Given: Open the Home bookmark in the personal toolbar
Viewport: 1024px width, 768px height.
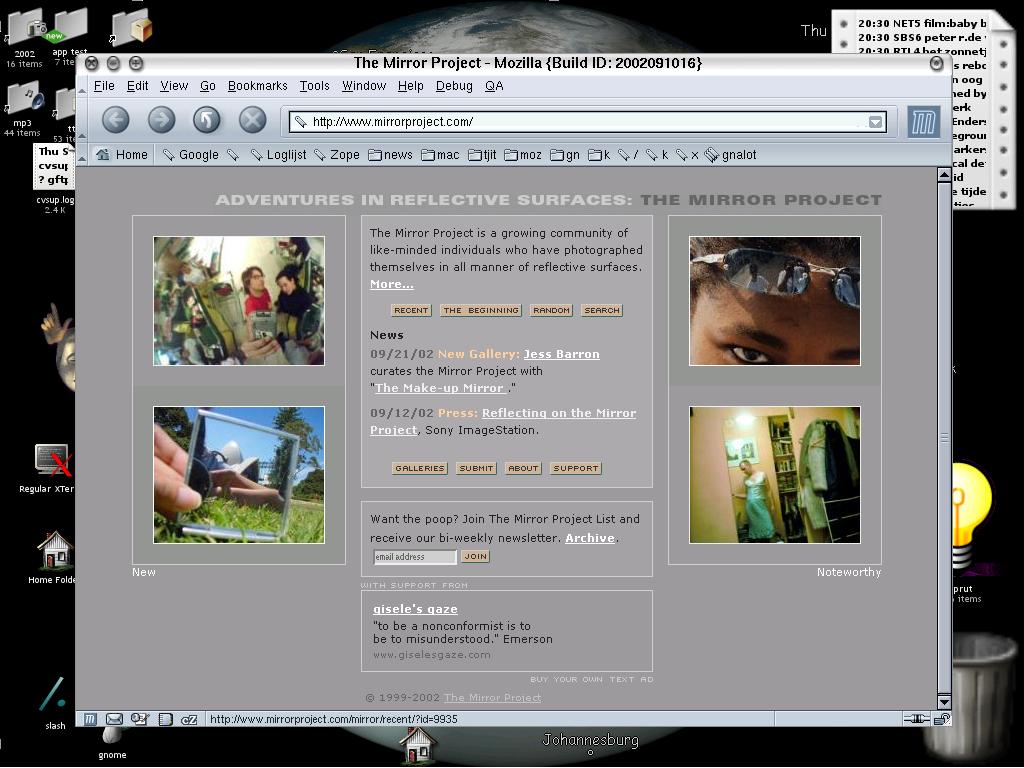Looking at the screenshot, I should pyautogui.click(x=121, y=155).
